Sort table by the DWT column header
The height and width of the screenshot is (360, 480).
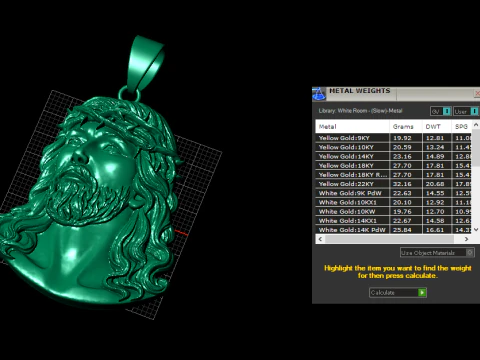point(437,127)
